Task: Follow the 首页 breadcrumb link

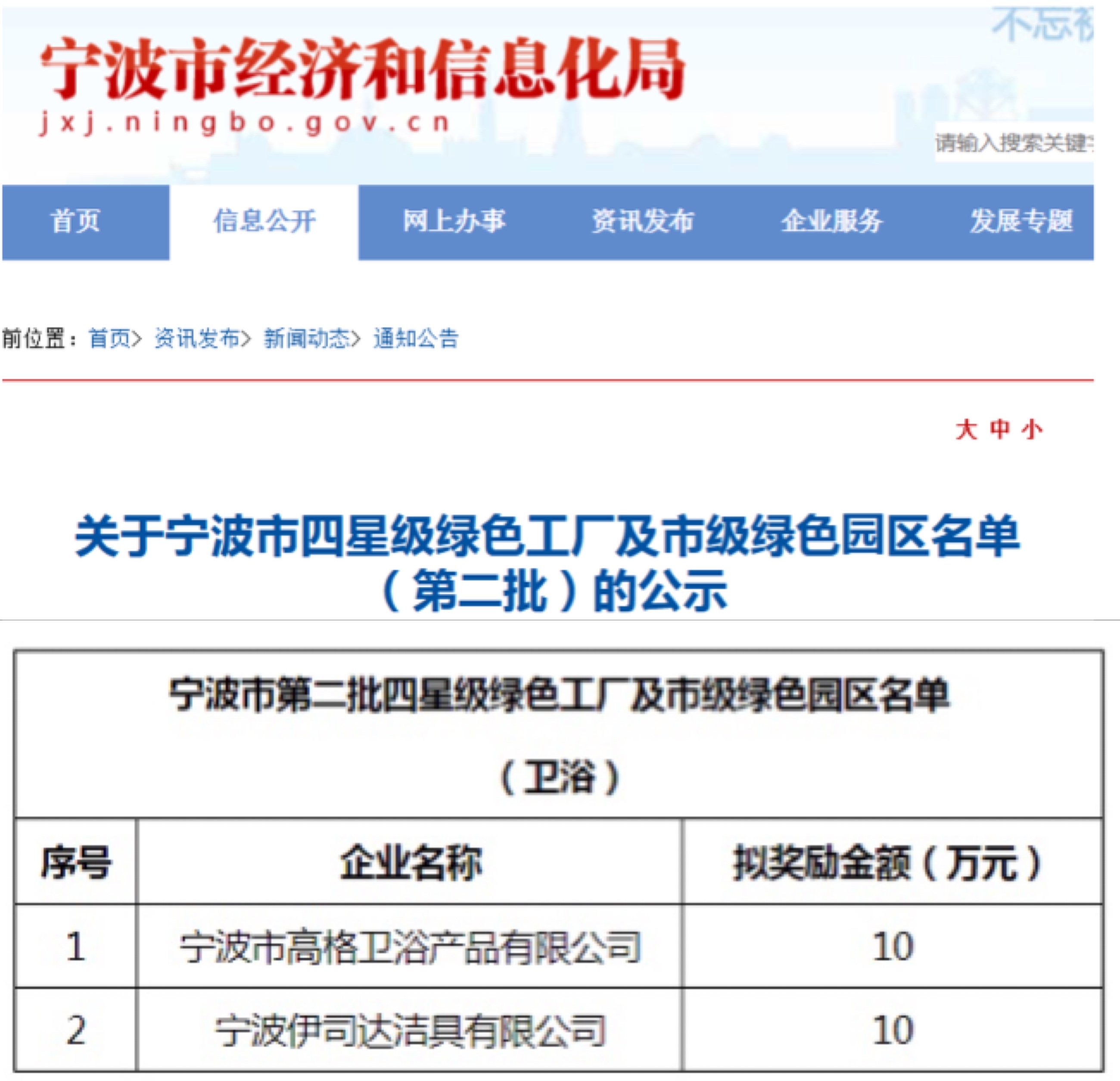Action: tap(110, 339)
